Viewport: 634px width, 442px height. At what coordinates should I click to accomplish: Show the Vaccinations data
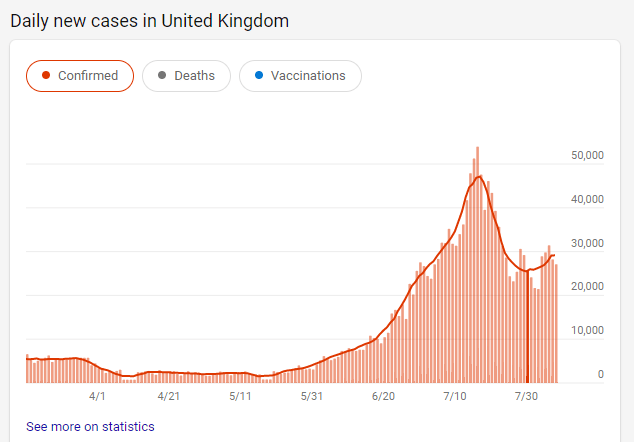300,76
